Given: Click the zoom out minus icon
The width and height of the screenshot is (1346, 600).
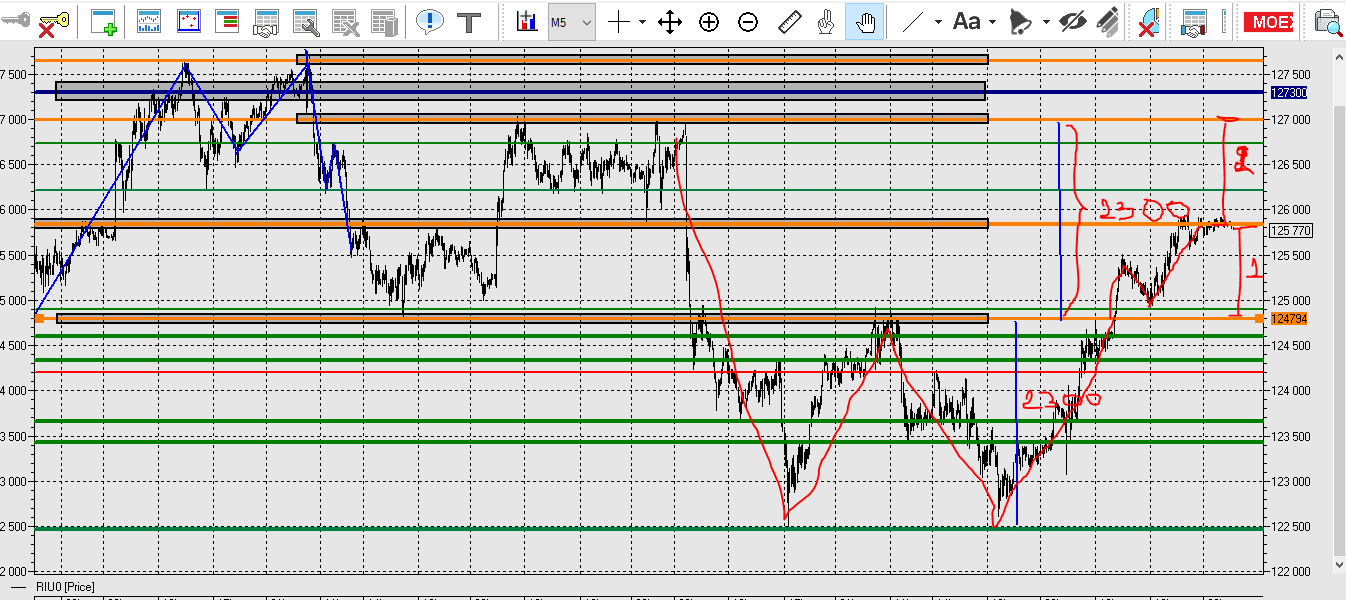Looking at the screenshot, I should (x=748, y=21).
